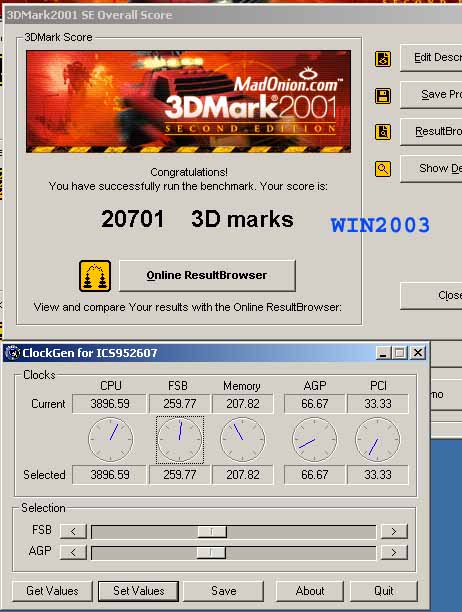Click the yellow Online ResultBrowser trees icon
Image resolution: width=462 pixels, height=612 pixels.
tap(95, 276)
